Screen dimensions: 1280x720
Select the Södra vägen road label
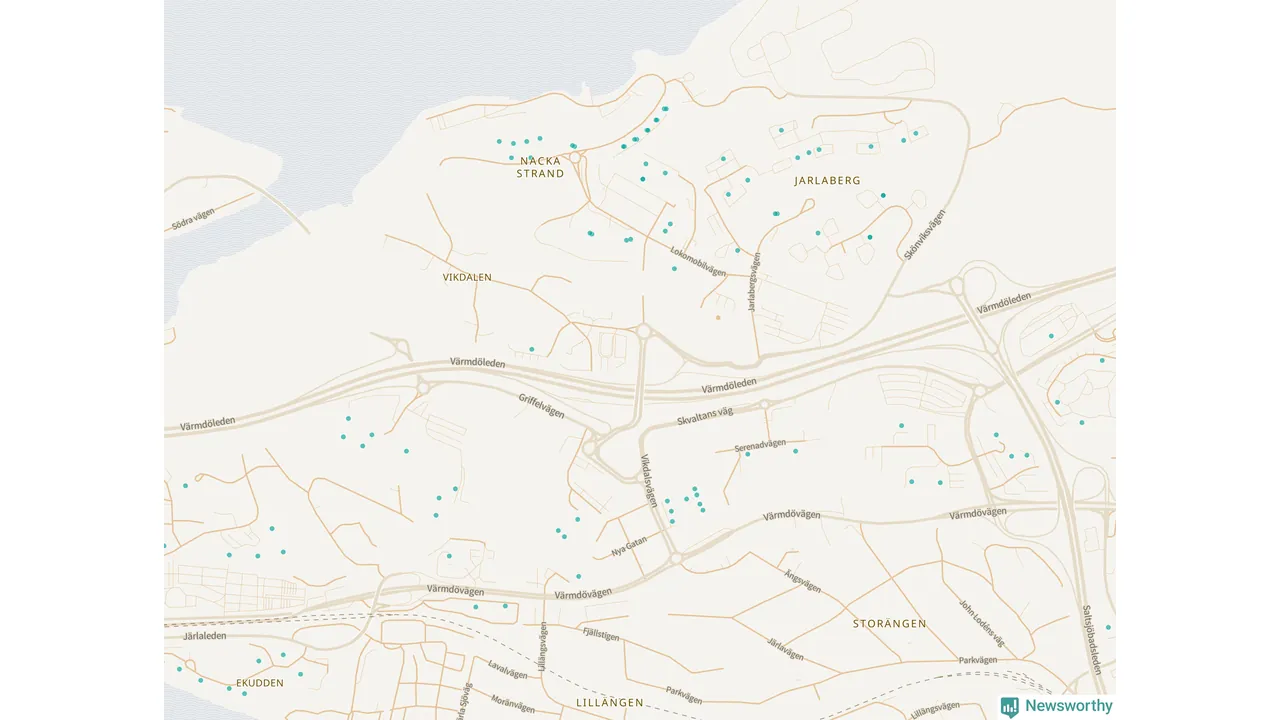point(193,218)
